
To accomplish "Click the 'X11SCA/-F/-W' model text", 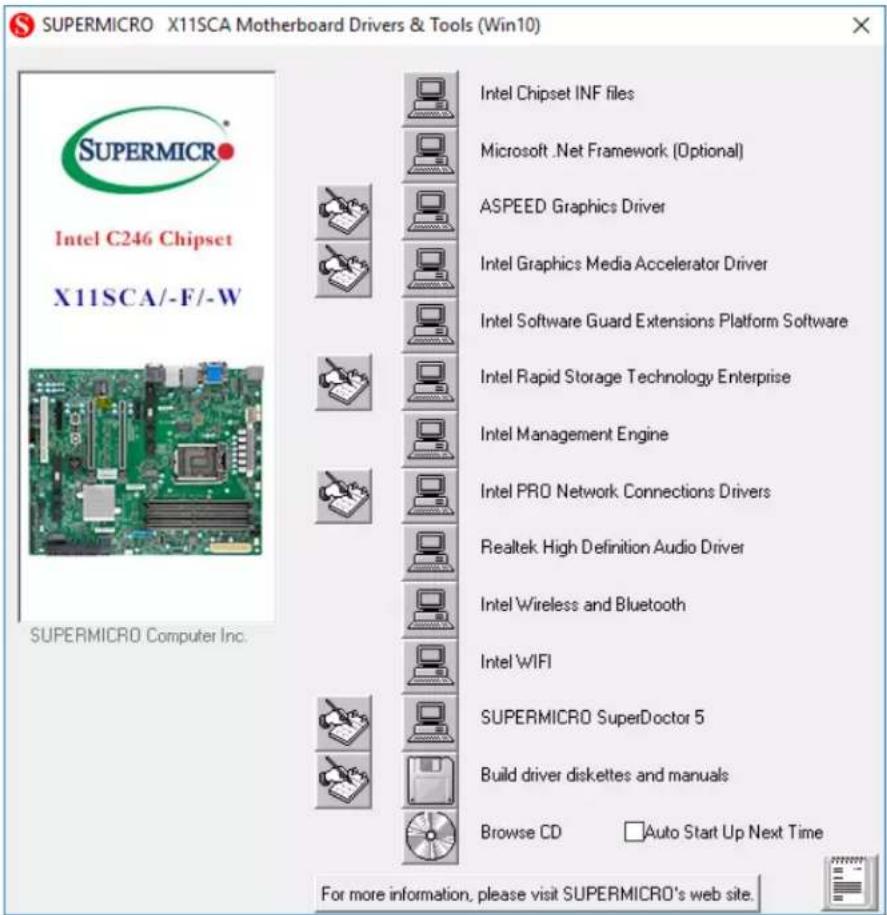I will click(147, 298).
